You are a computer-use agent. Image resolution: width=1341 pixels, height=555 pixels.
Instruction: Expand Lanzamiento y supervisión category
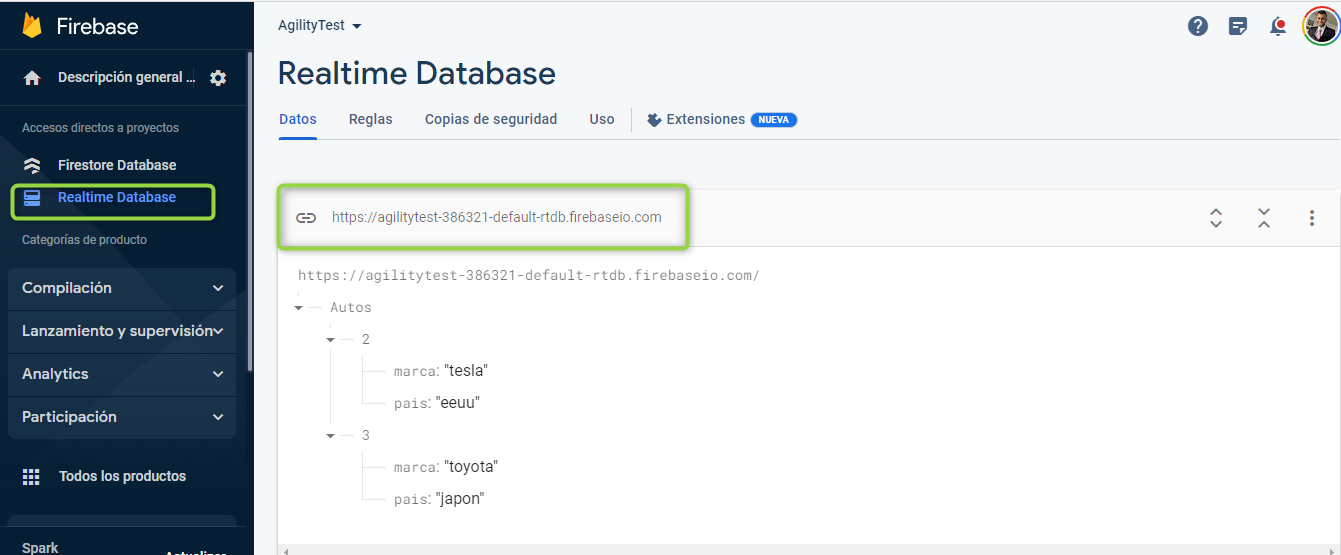click(x=122, y=331)
